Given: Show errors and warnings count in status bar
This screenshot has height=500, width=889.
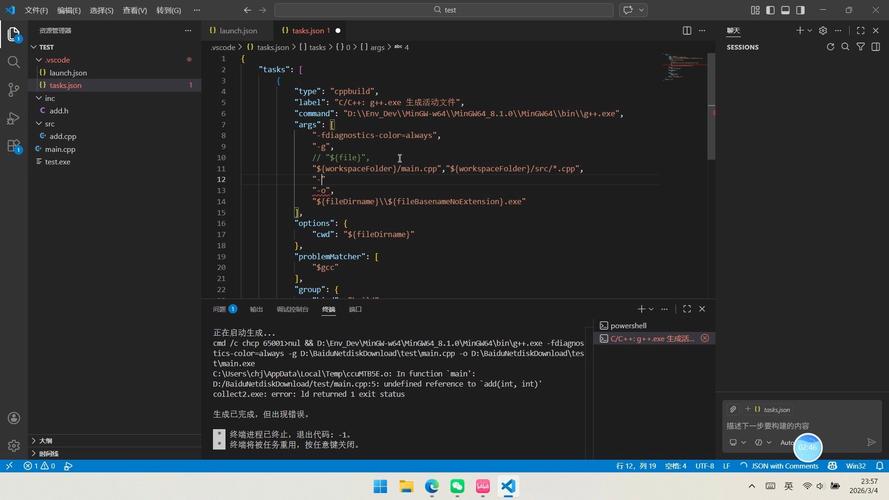Looking at the screenshot, I should [x=39, y=466].
